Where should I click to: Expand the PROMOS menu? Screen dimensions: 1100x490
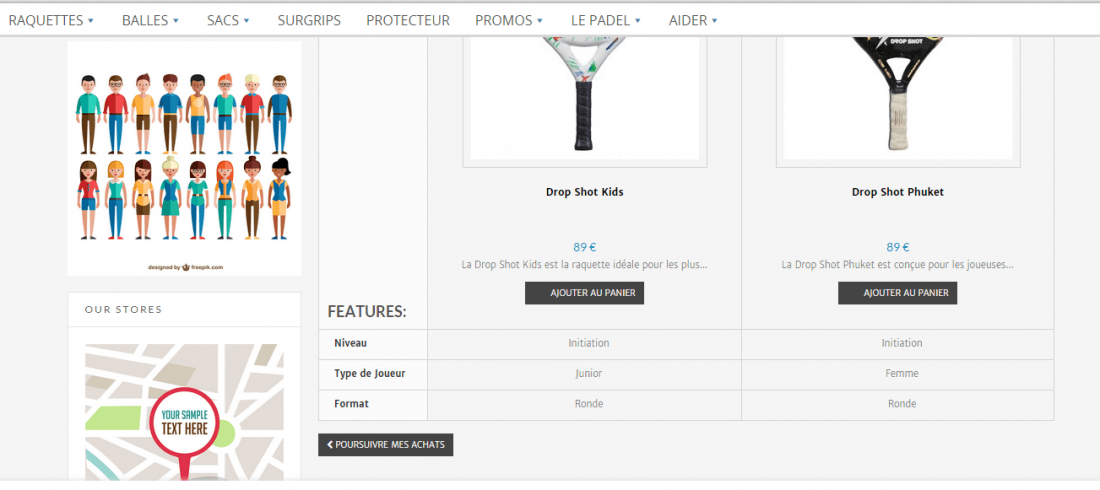coord(509,20)
